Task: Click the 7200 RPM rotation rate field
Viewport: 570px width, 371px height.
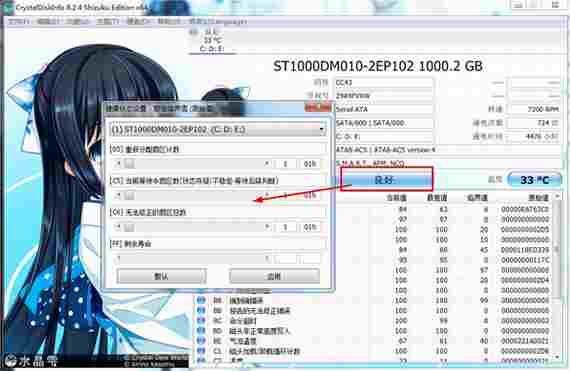Action: (534, 109)
